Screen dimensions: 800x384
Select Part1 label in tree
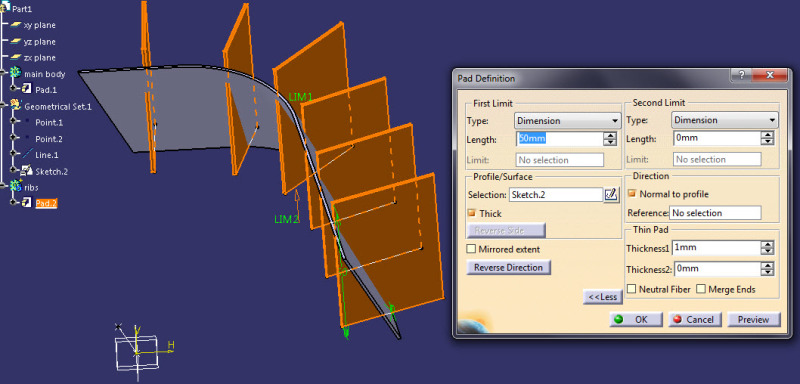(22, 9)
